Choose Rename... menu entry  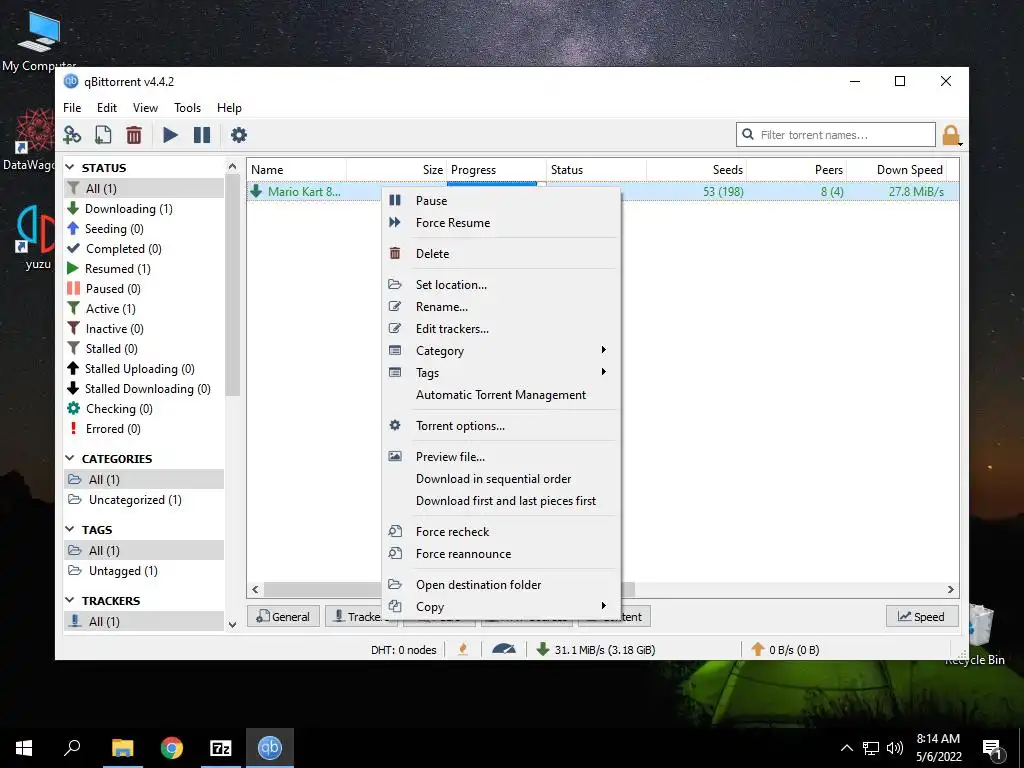pyautogui.click(x=500, y=307)
